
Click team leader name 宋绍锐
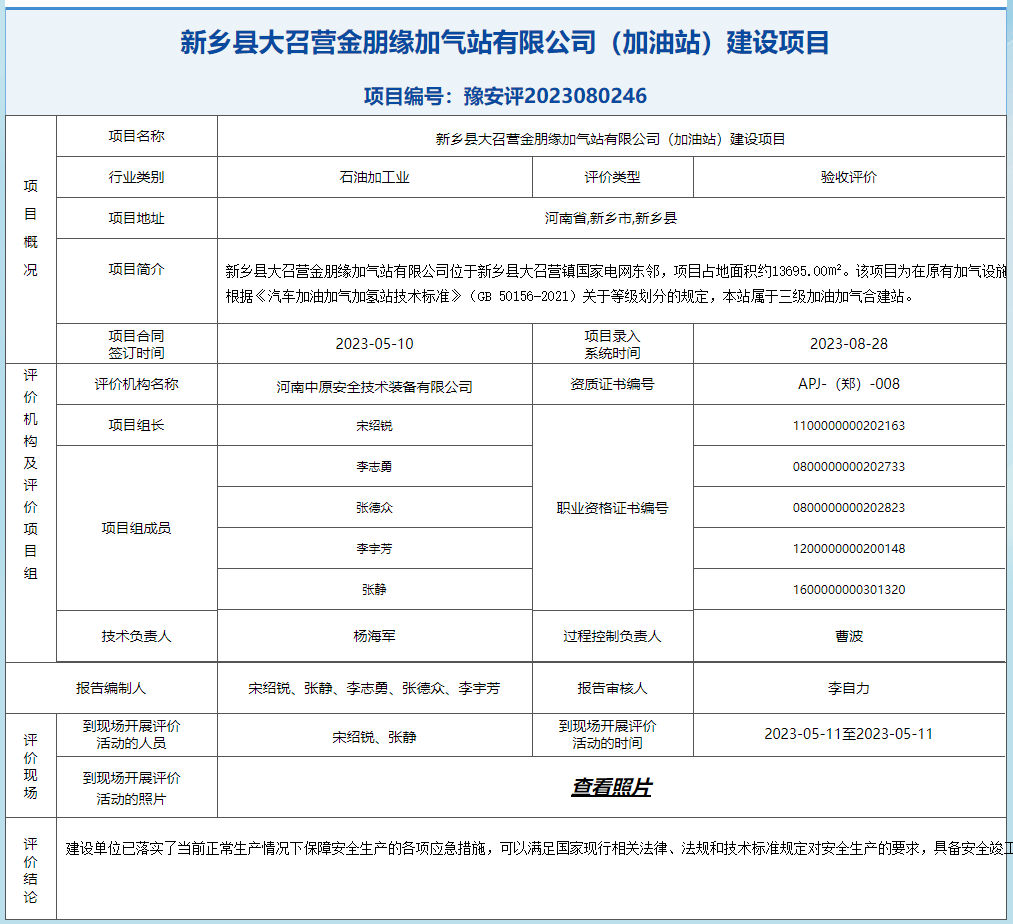click(x=375, y=426)
